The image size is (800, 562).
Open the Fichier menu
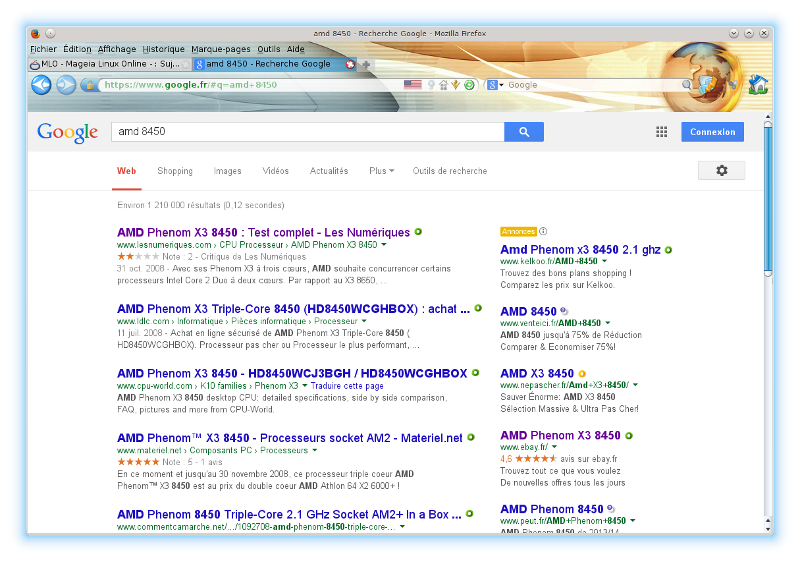pos(43,49)
